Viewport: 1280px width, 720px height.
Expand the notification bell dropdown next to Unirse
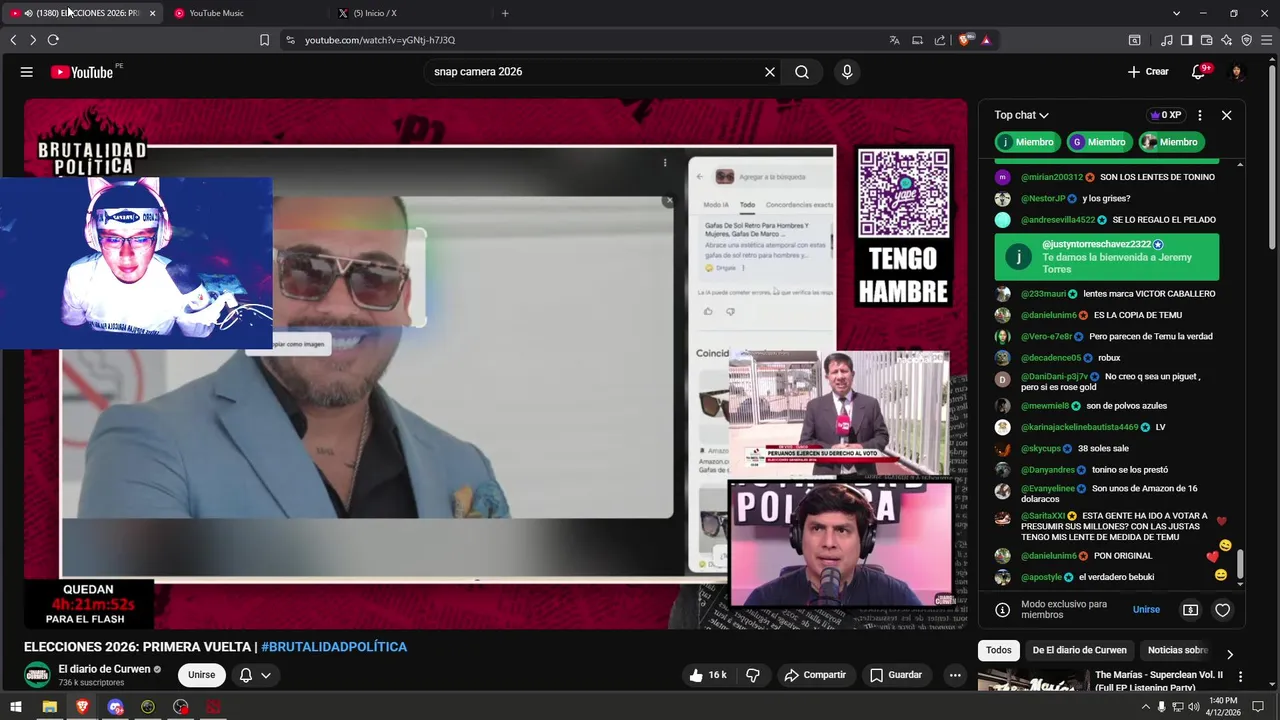click(x=266, y=675)
